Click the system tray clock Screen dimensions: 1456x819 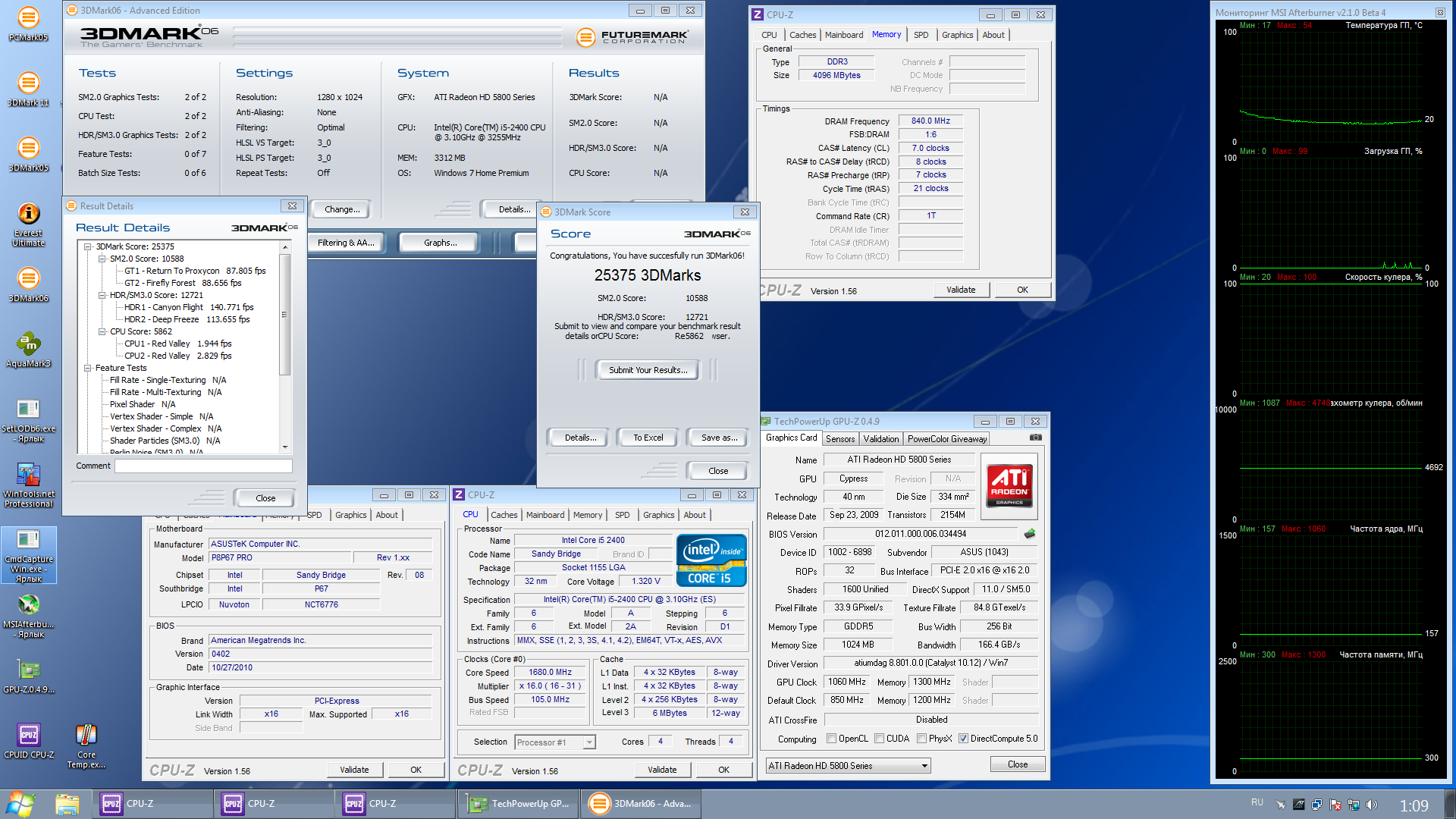point(1414,805)
